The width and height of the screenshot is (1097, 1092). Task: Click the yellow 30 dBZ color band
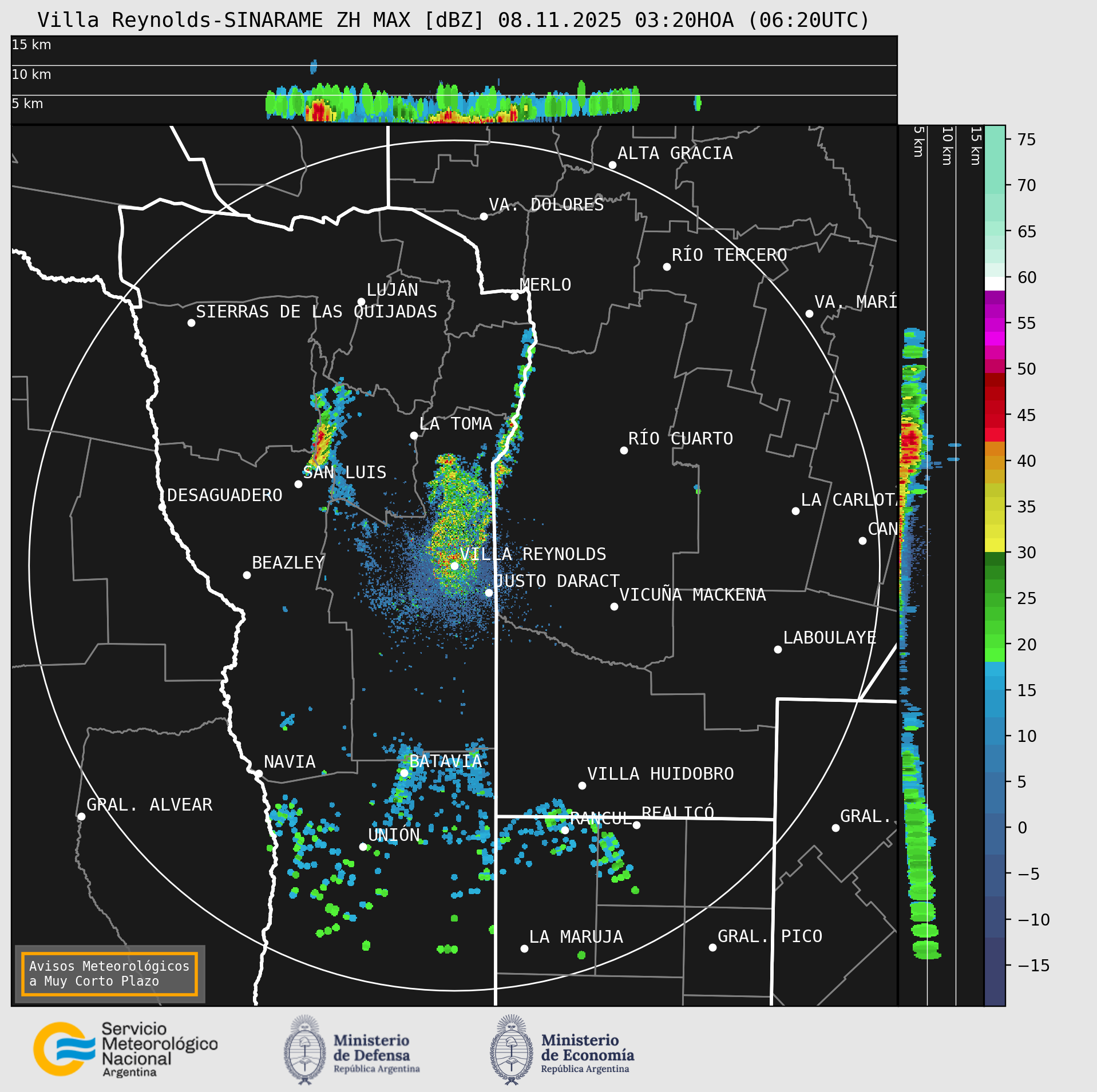(995, 545)
